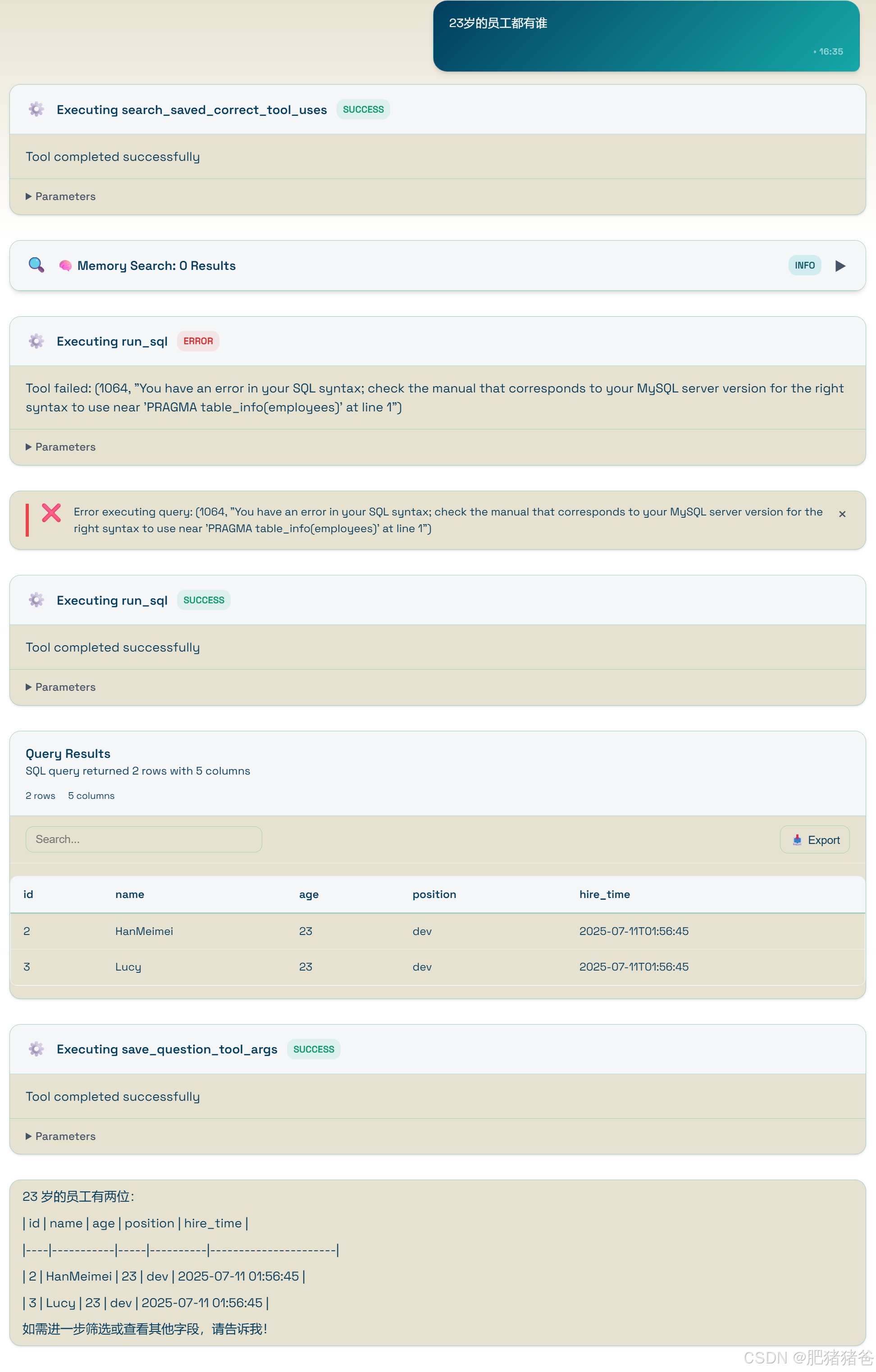Click the INFO badge on Memory Search
Image resolution: width=876 pixels, height=1372 pixels.
pos(804,265)
